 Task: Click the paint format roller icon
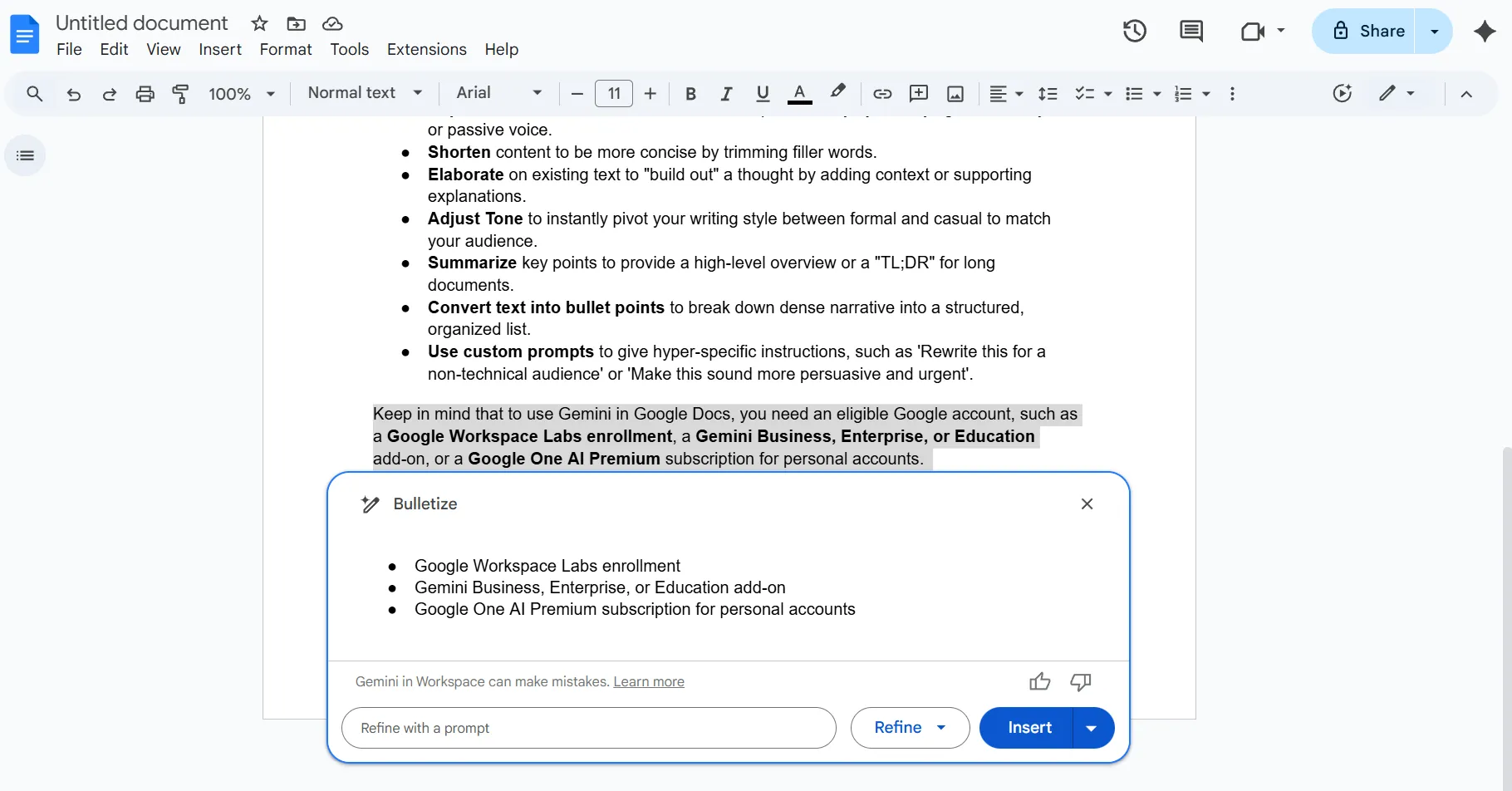(x=180, y=94)
